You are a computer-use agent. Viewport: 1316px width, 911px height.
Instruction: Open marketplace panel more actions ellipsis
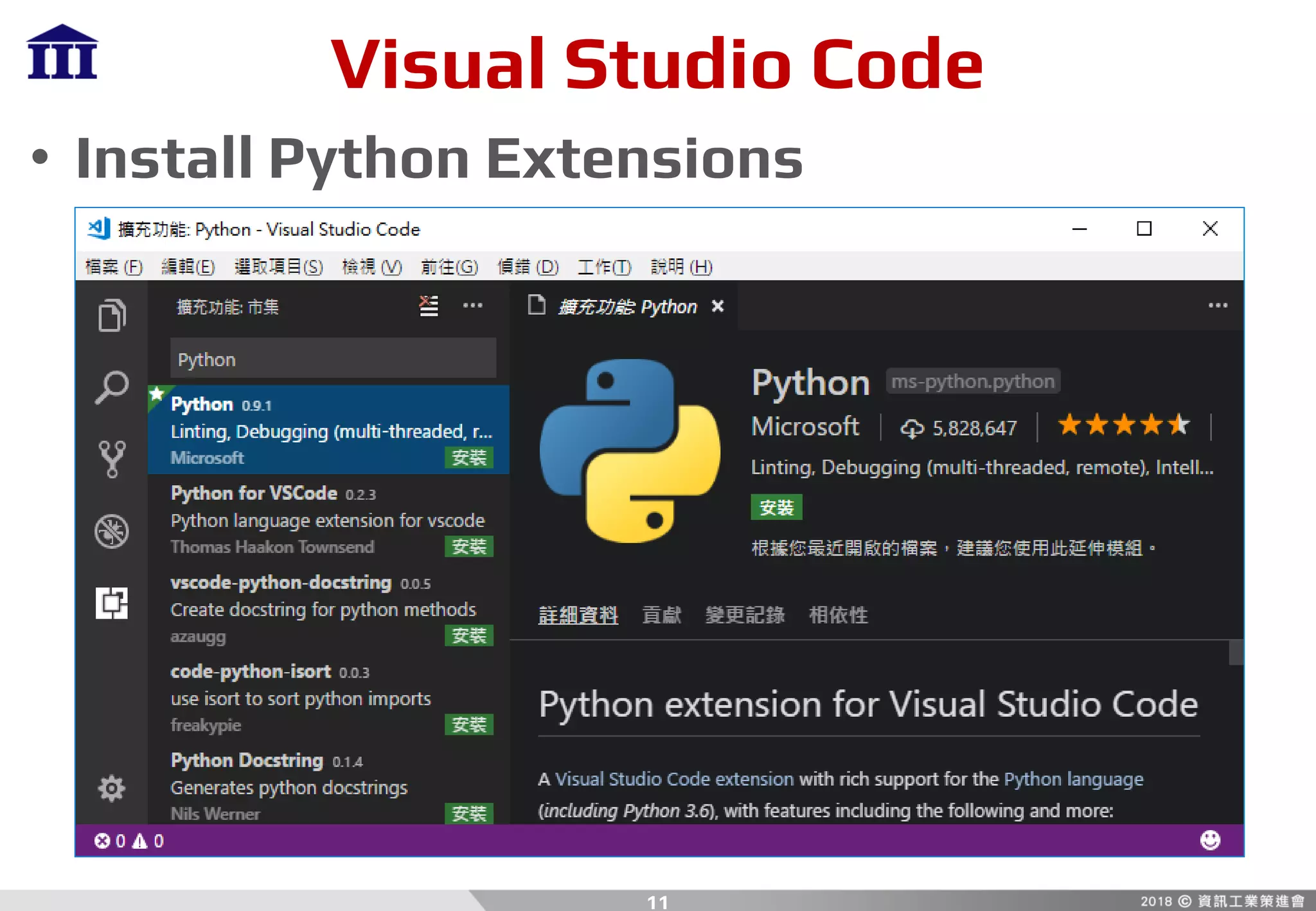pyautogui.click(x=472, y=306)
